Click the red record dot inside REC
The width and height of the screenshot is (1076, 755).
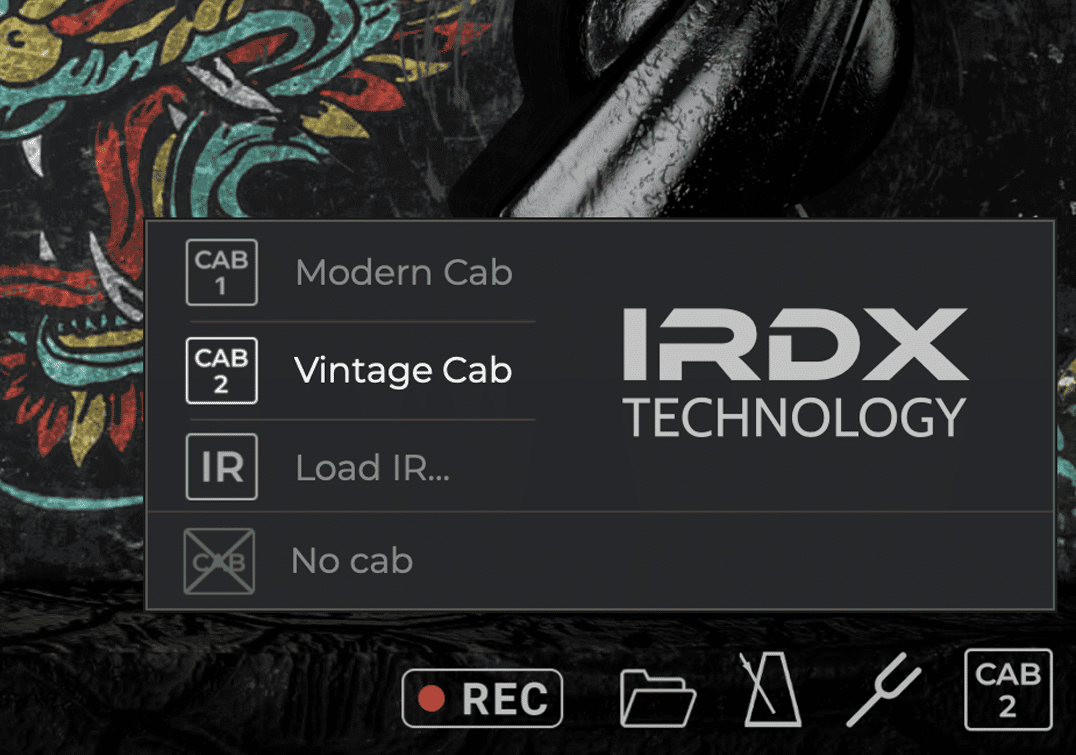click(x=430, y=697)
